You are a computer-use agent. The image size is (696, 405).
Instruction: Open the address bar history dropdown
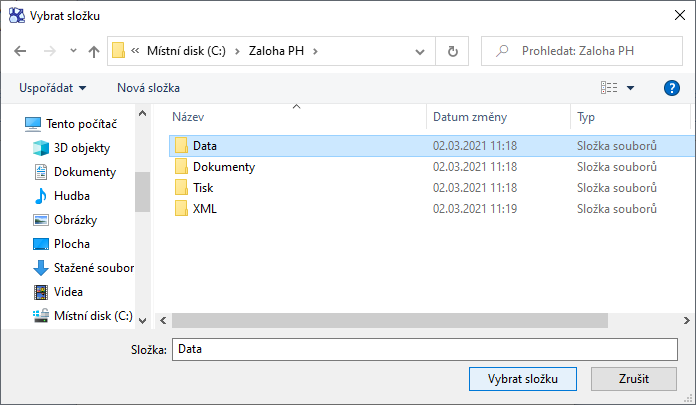[x=420, y=51]
